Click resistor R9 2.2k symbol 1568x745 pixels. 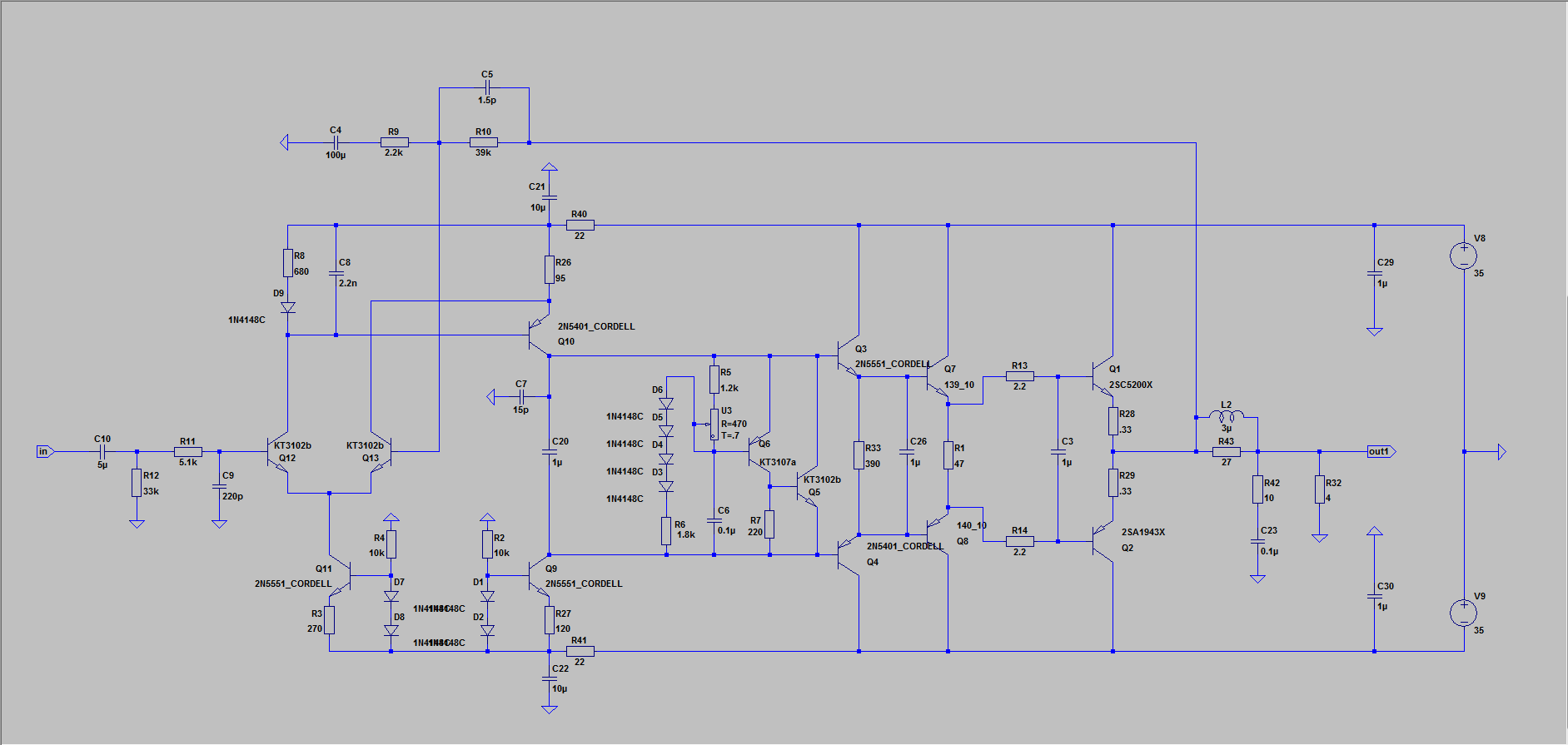[x=395, y=142]
